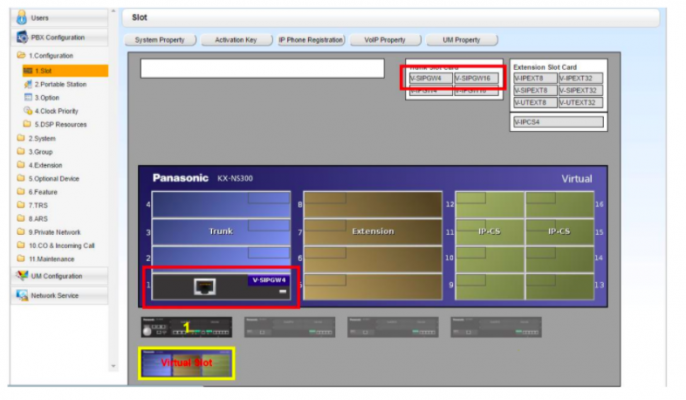The height and width of the screenshot is (400, 686).
Task: Choose the V-SIPEXT8 extension card
Action: click(x=534, y=90)
